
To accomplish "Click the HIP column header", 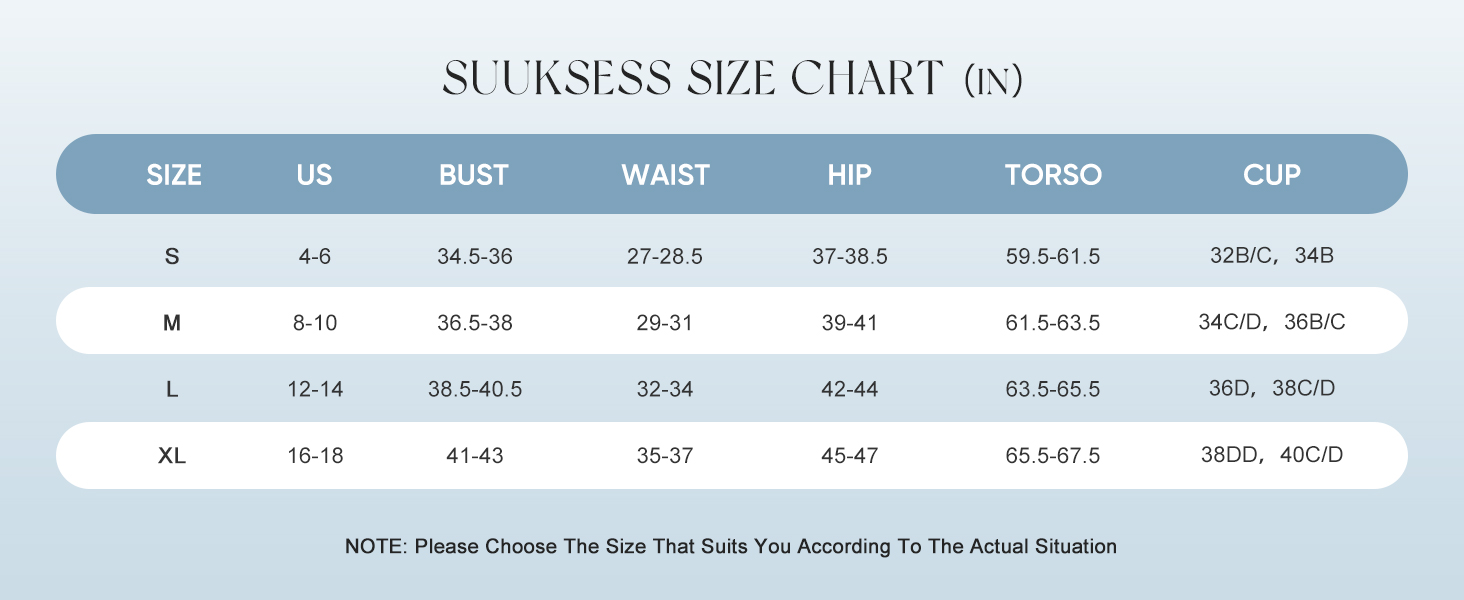I will coord(850,175).
